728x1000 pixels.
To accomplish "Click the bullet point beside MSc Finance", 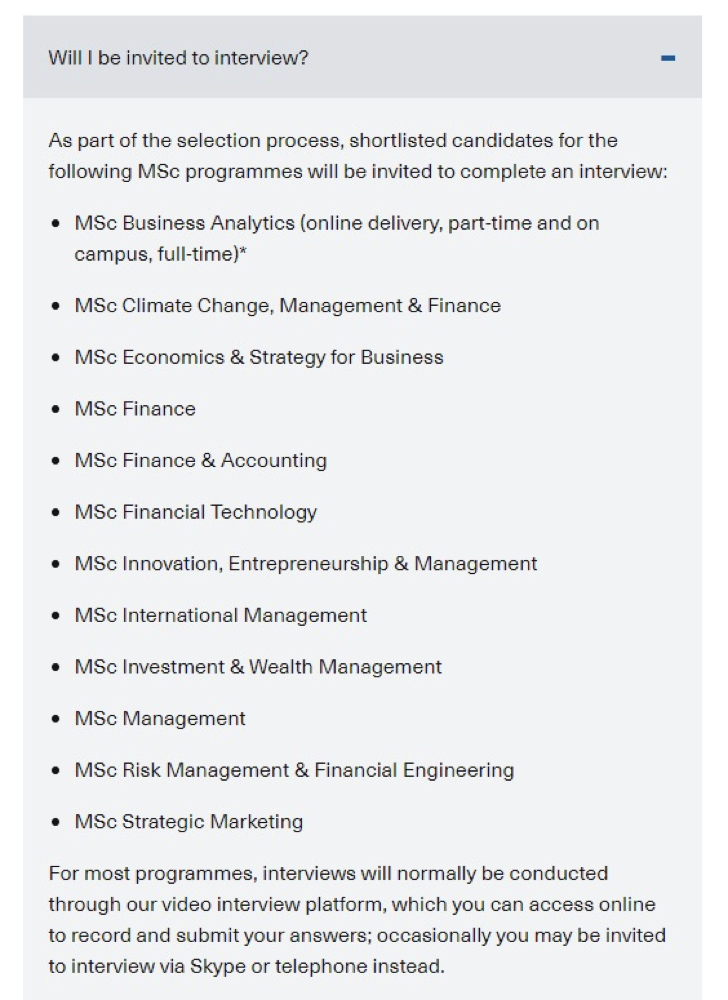I will tap(57, 410).
